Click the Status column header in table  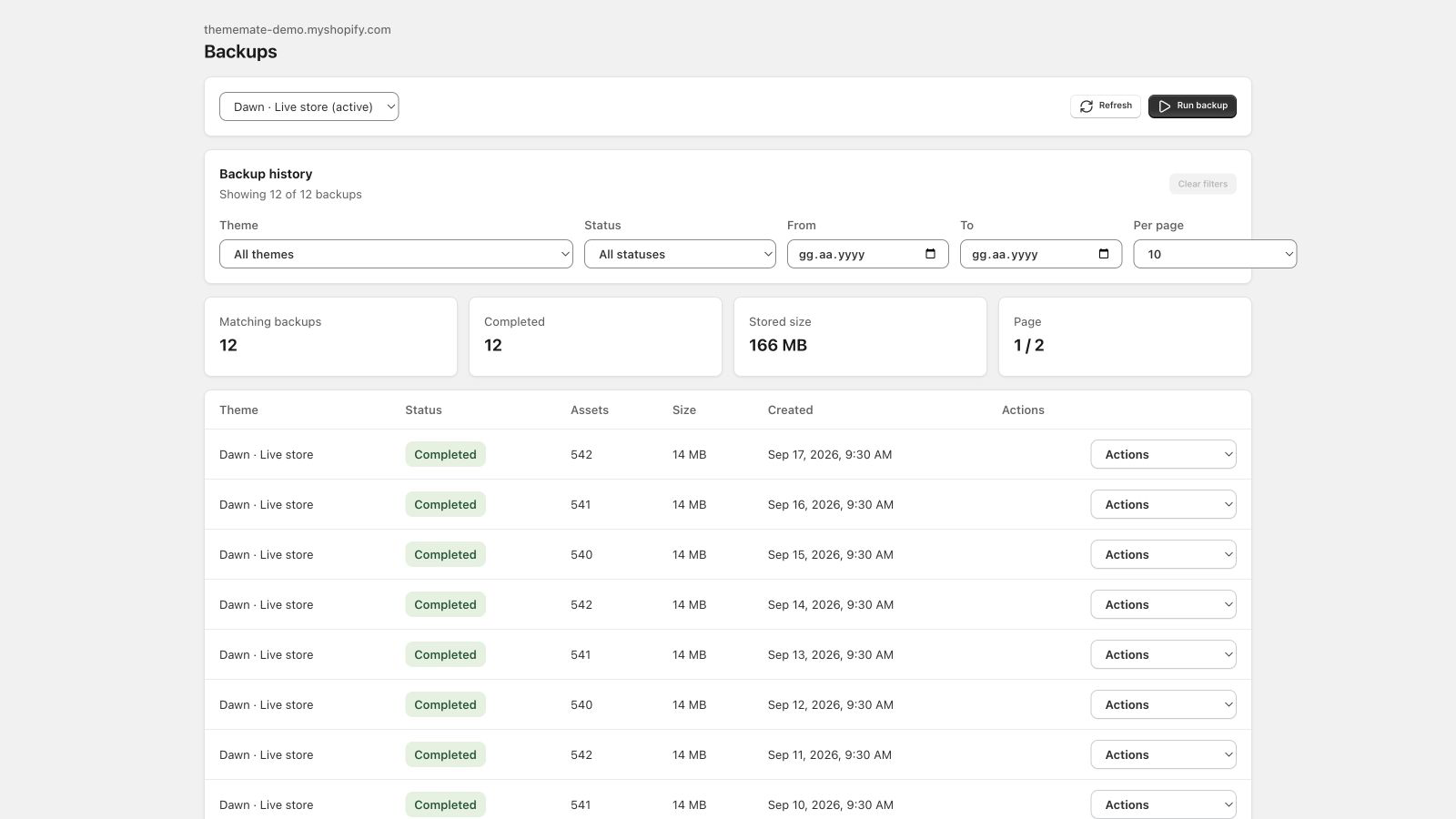(423, 409)
